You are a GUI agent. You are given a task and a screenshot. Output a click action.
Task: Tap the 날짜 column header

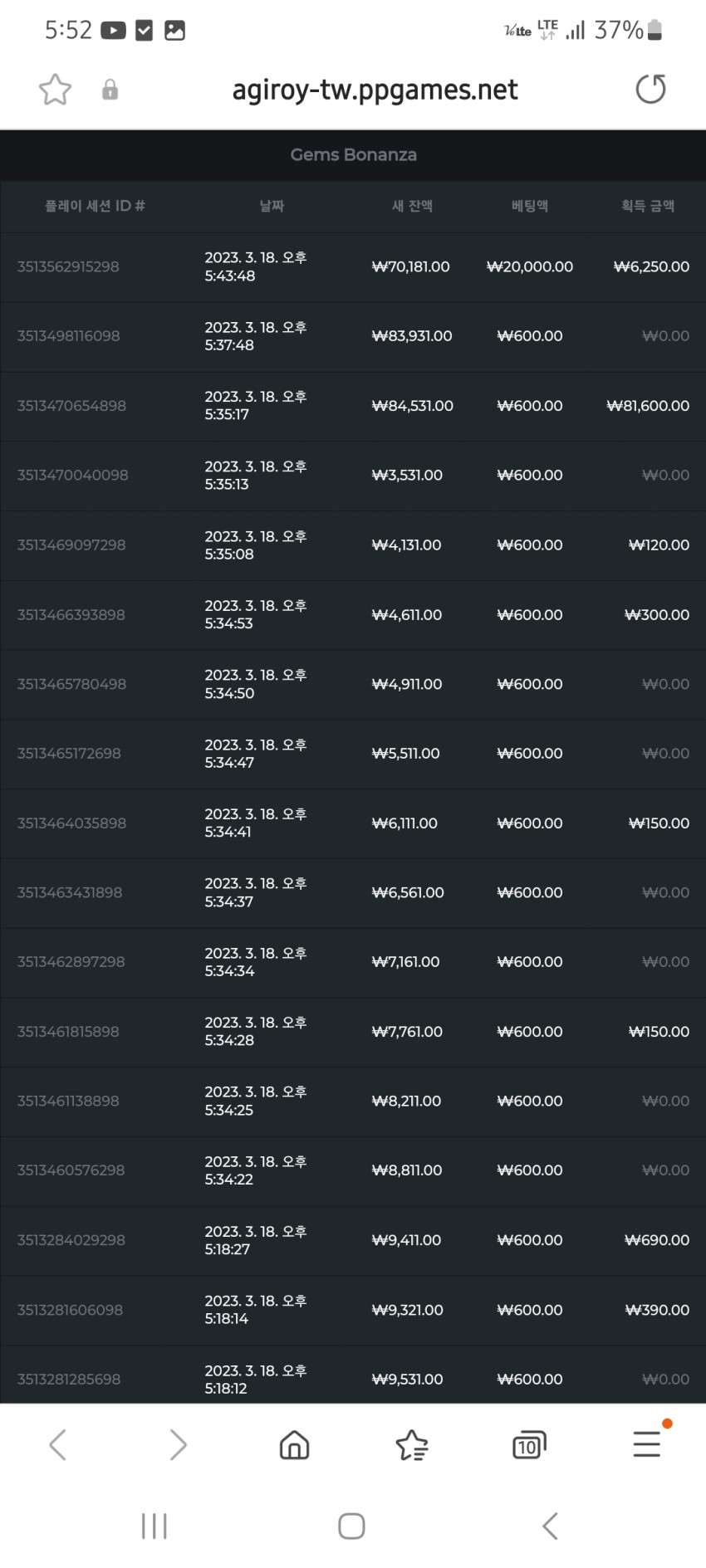click(x=272, y=206)
